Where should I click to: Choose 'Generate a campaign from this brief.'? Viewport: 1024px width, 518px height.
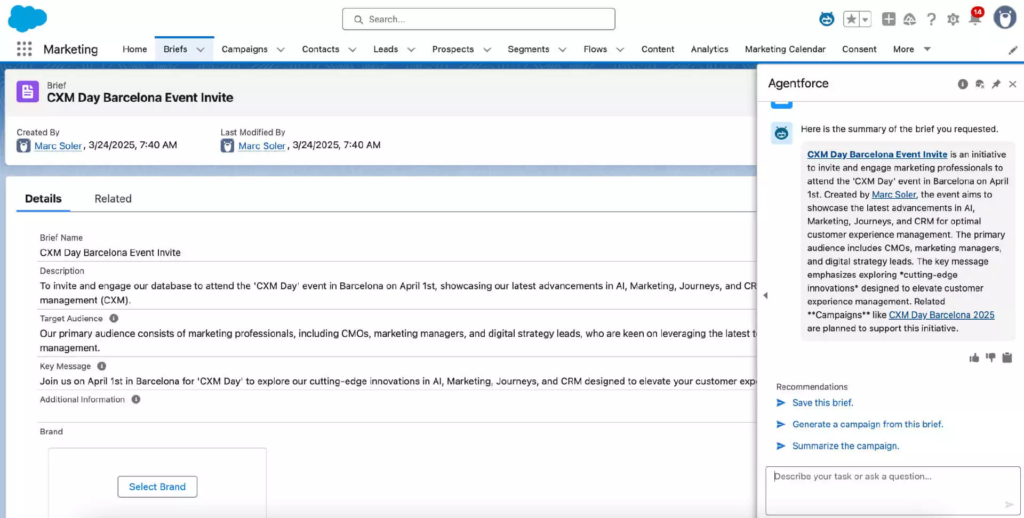(x=868, y=424)
